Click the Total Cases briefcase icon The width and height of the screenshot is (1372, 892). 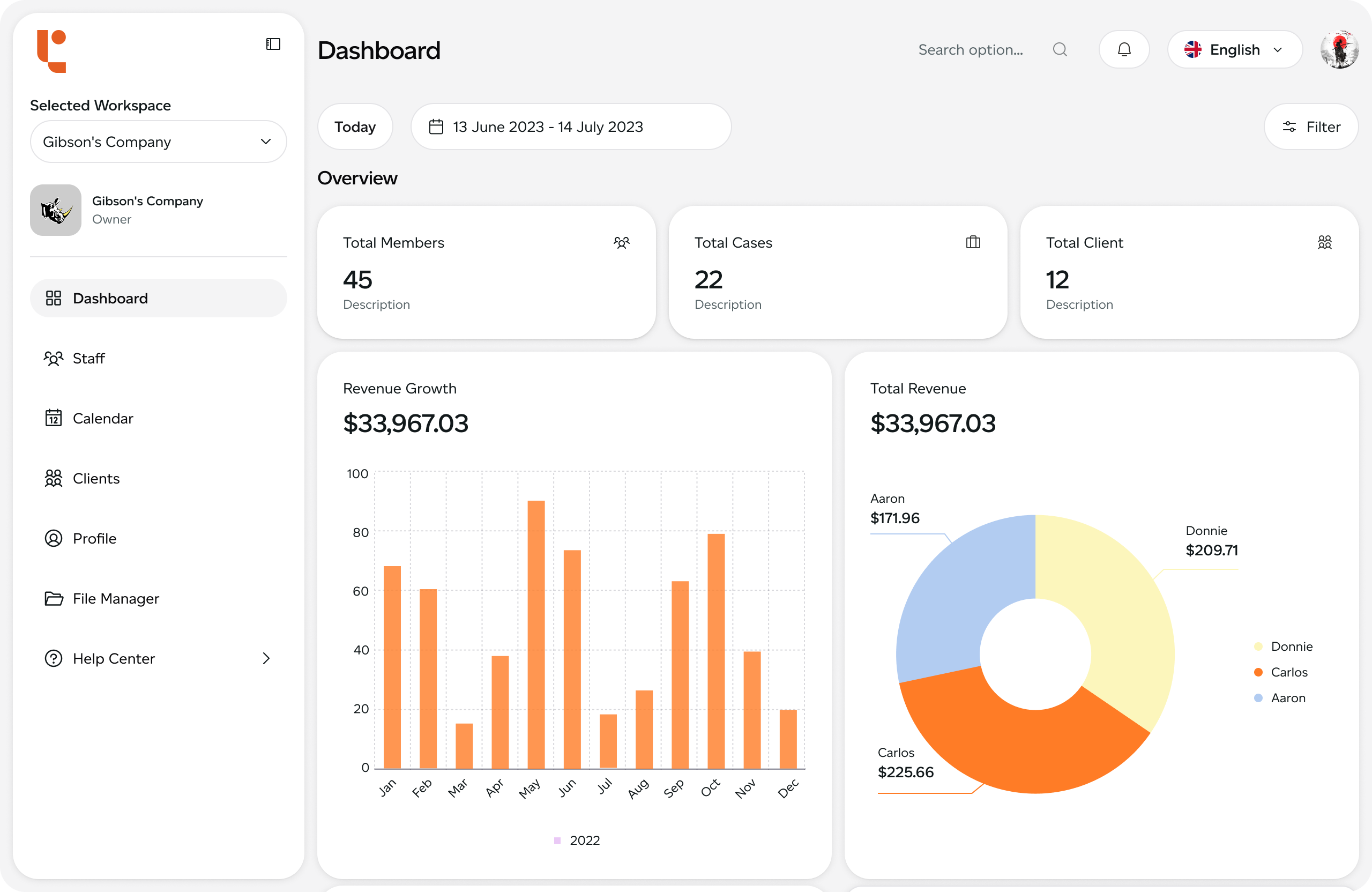pos(973,242)
